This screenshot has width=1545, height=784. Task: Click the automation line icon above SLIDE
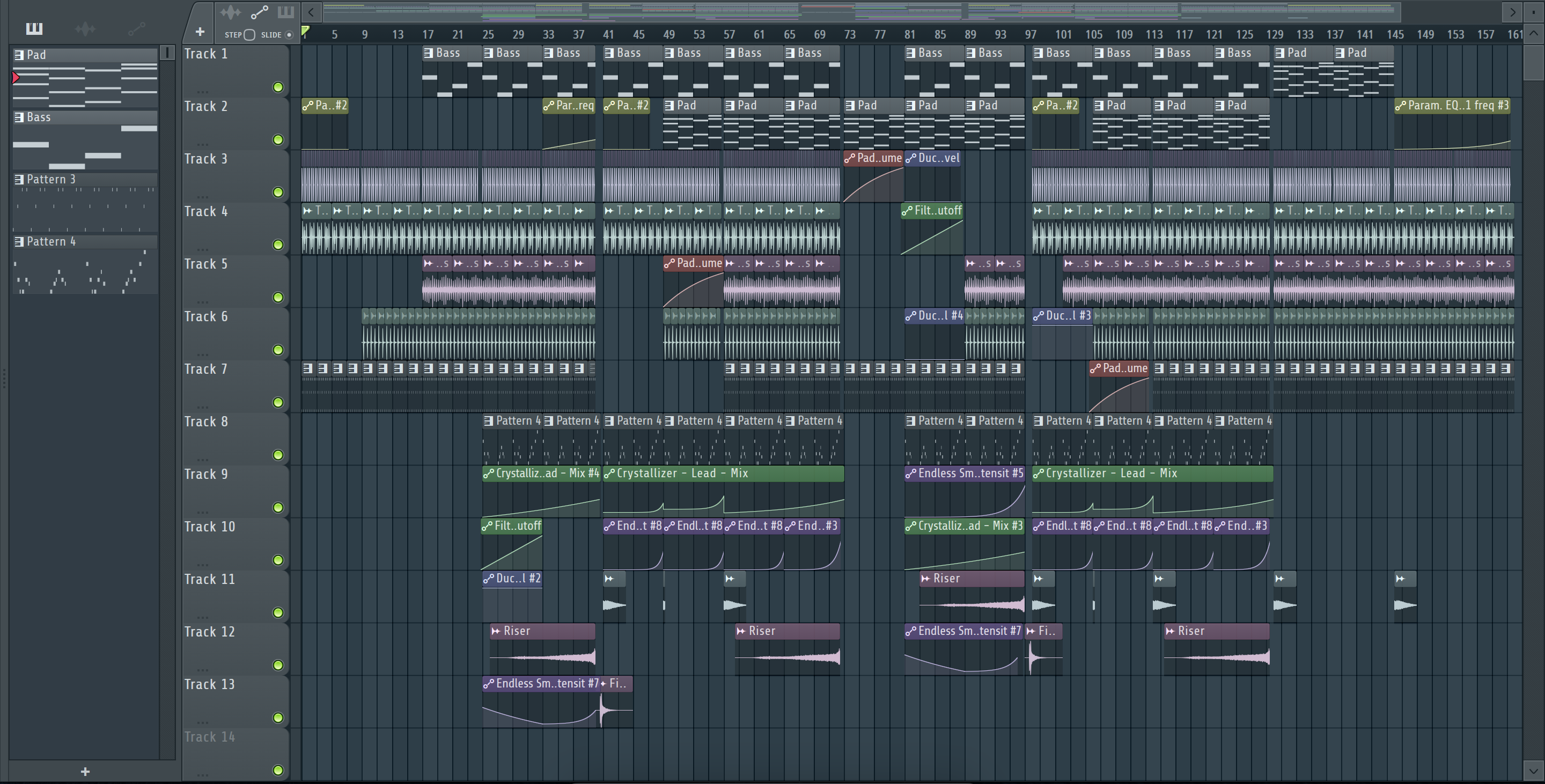[259, 11]
